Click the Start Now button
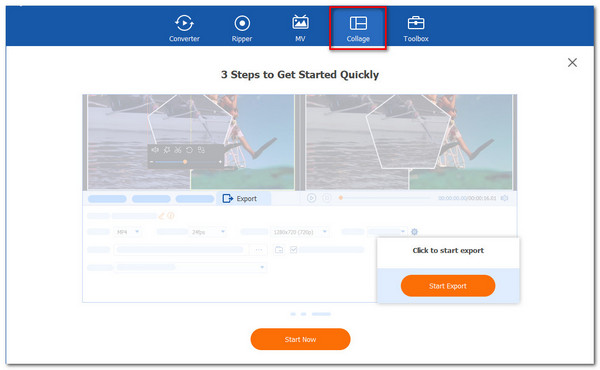This screenshot has height=370, width=600. point(300,339)
